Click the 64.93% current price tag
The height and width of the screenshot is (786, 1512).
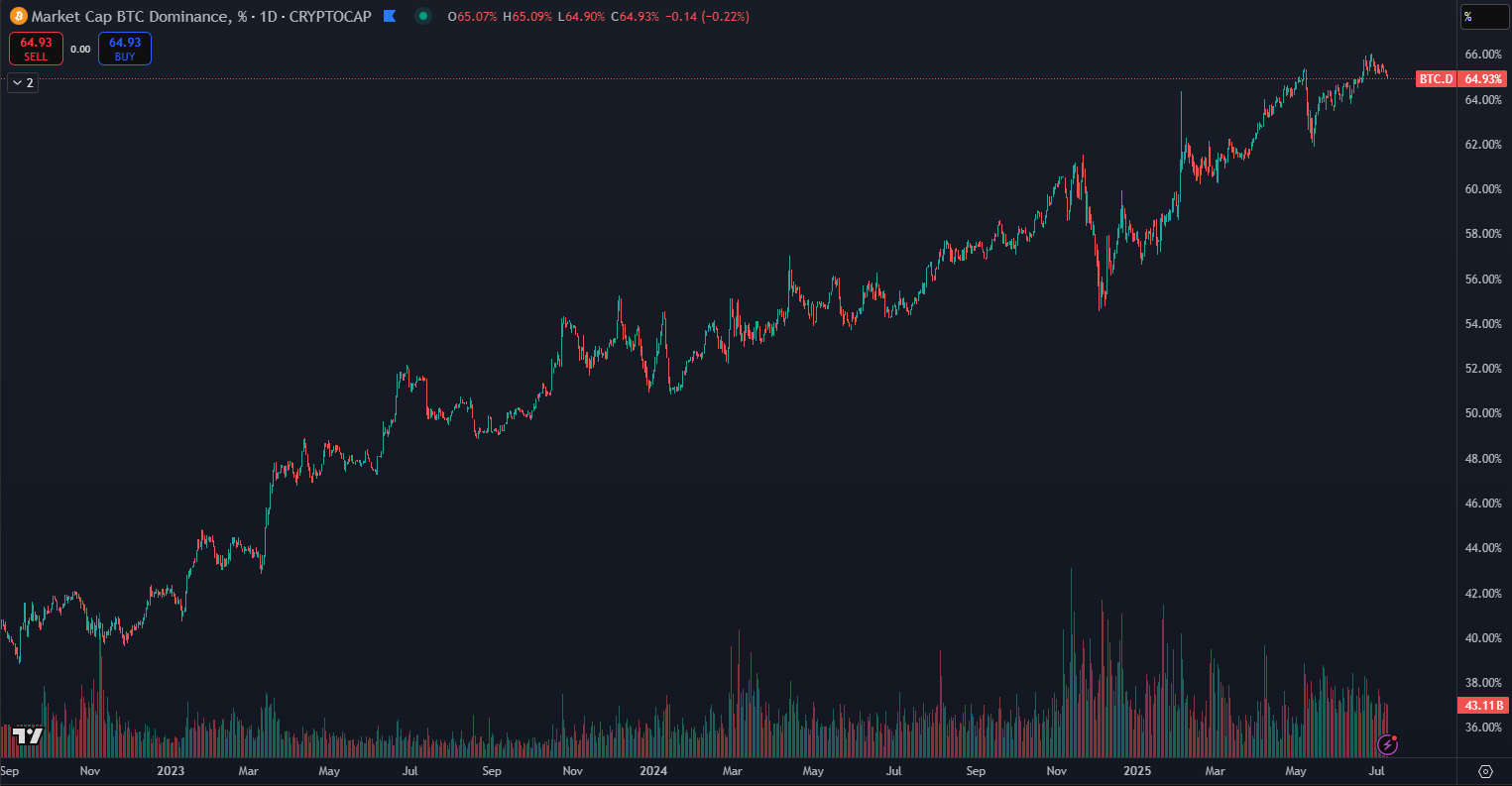click(x=1483, y=78)
